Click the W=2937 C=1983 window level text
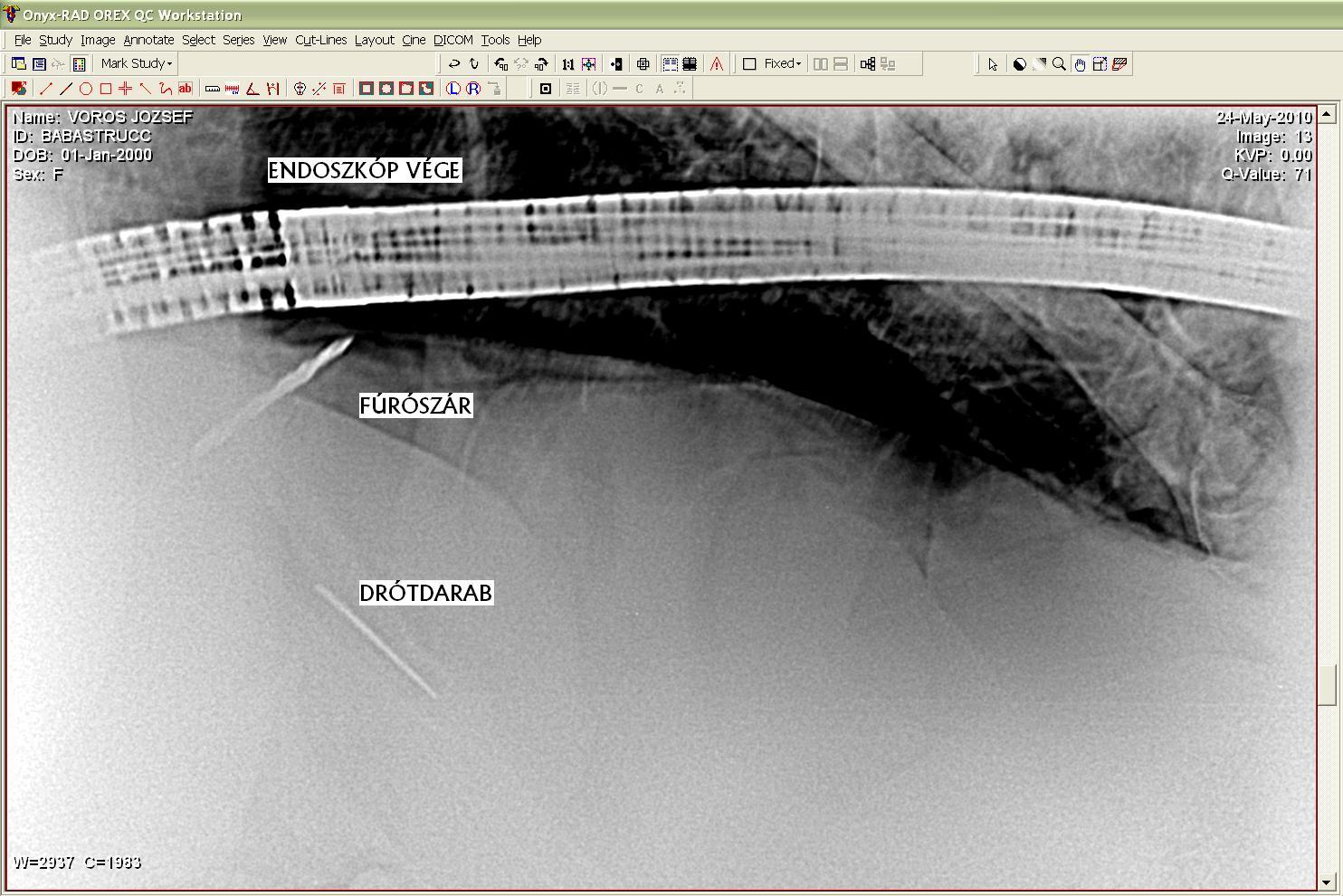Image resolution: width=1343 pixels, height=896 pixels. pos(77,863)
